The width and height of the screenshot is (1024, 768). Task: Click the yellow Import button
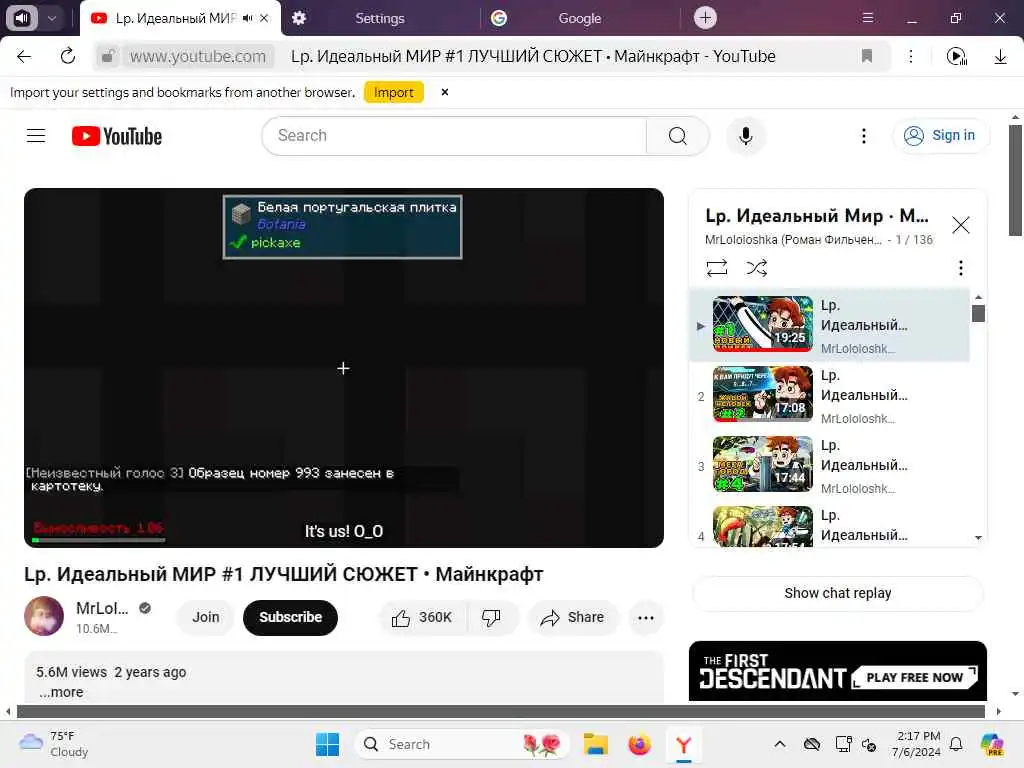(x=394, y=92)
